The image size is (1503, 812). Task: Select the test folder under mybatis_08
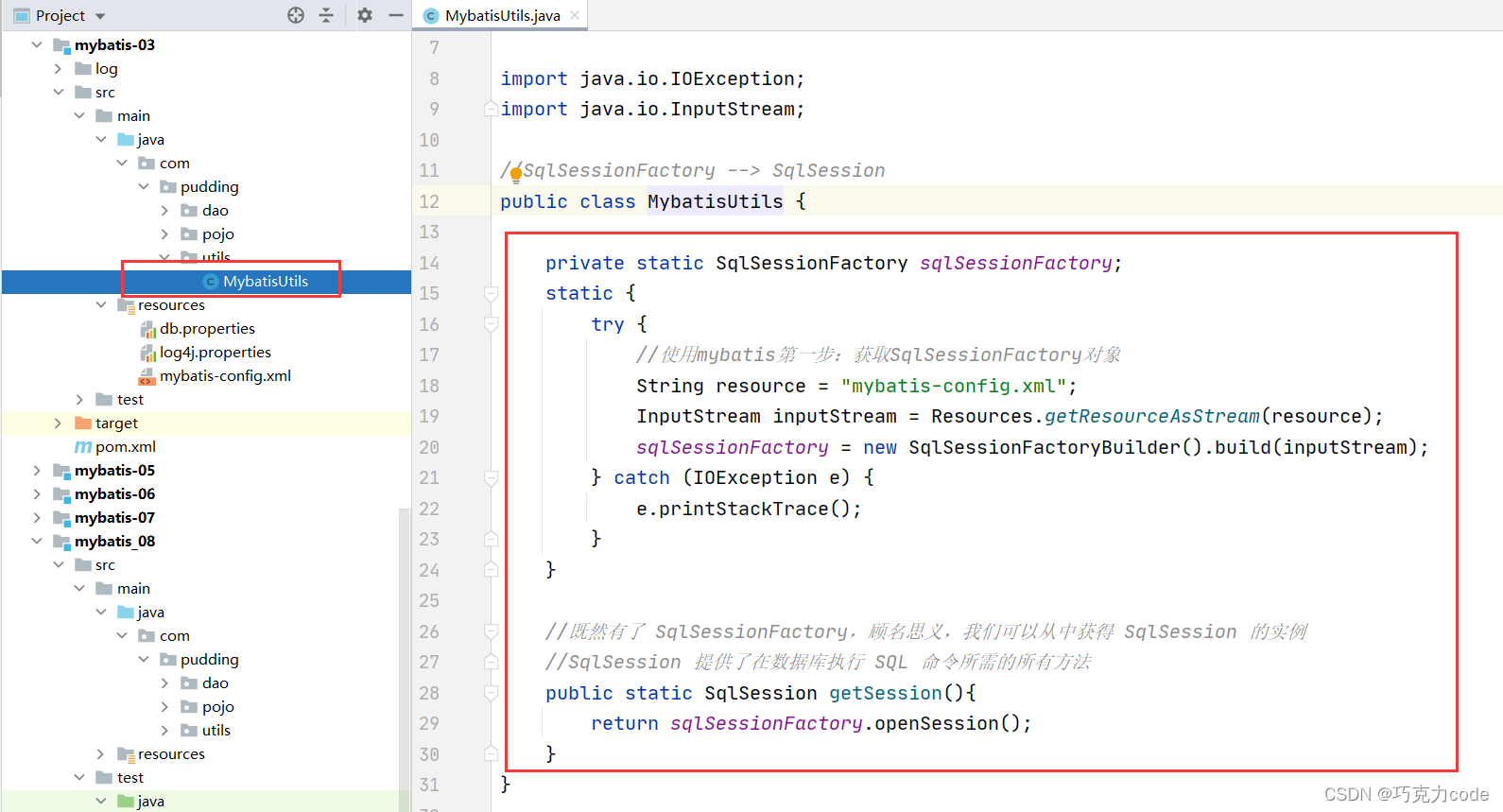130,777
